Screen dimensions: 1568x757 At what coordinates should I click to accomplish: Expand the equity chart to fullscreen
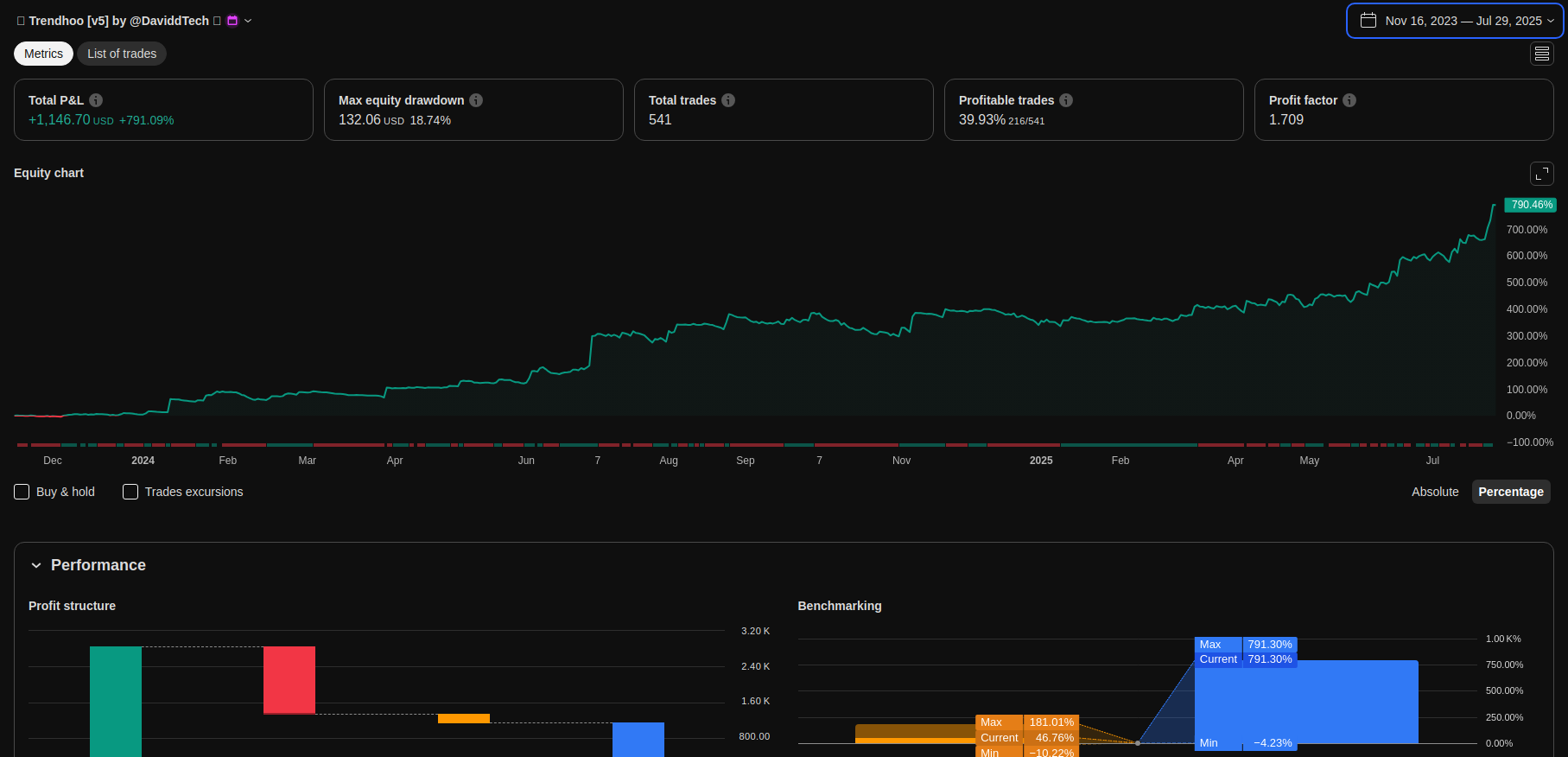tap(1541, 174)
